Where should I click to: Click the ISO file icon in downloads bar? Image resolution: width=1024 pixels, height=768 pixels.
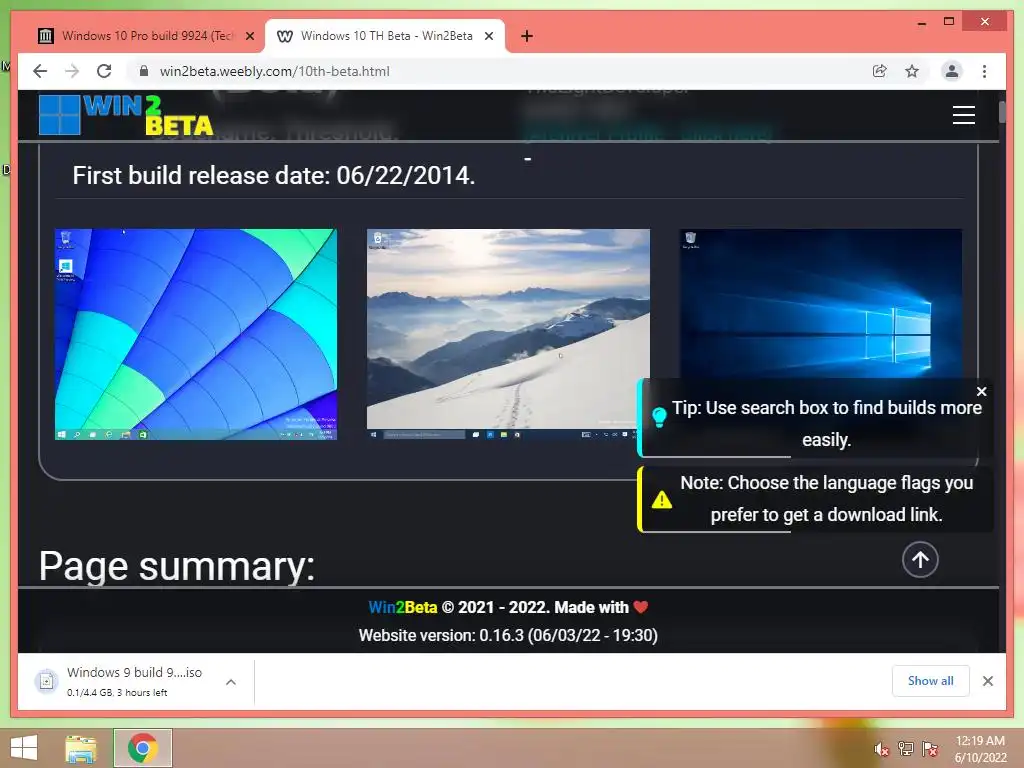coord(46,682)
